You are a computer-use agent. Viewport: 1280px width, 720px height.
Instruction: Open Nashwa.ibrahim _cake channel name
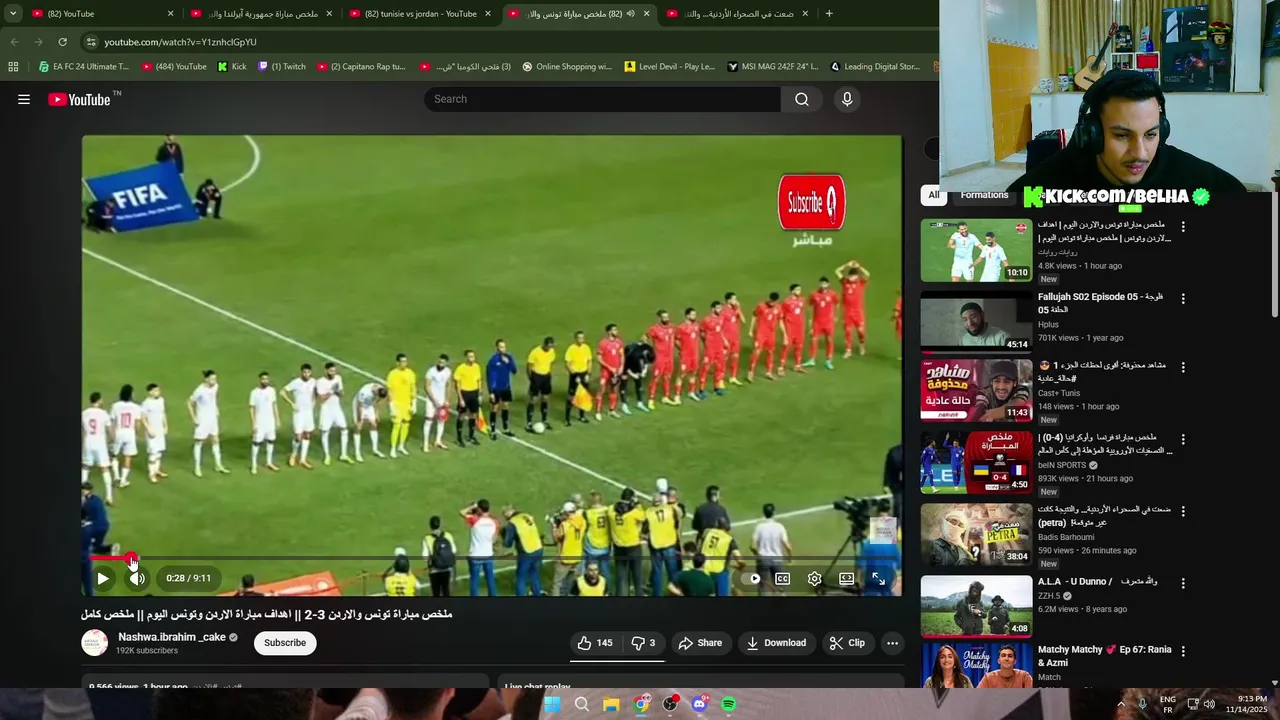pos(172,637)
